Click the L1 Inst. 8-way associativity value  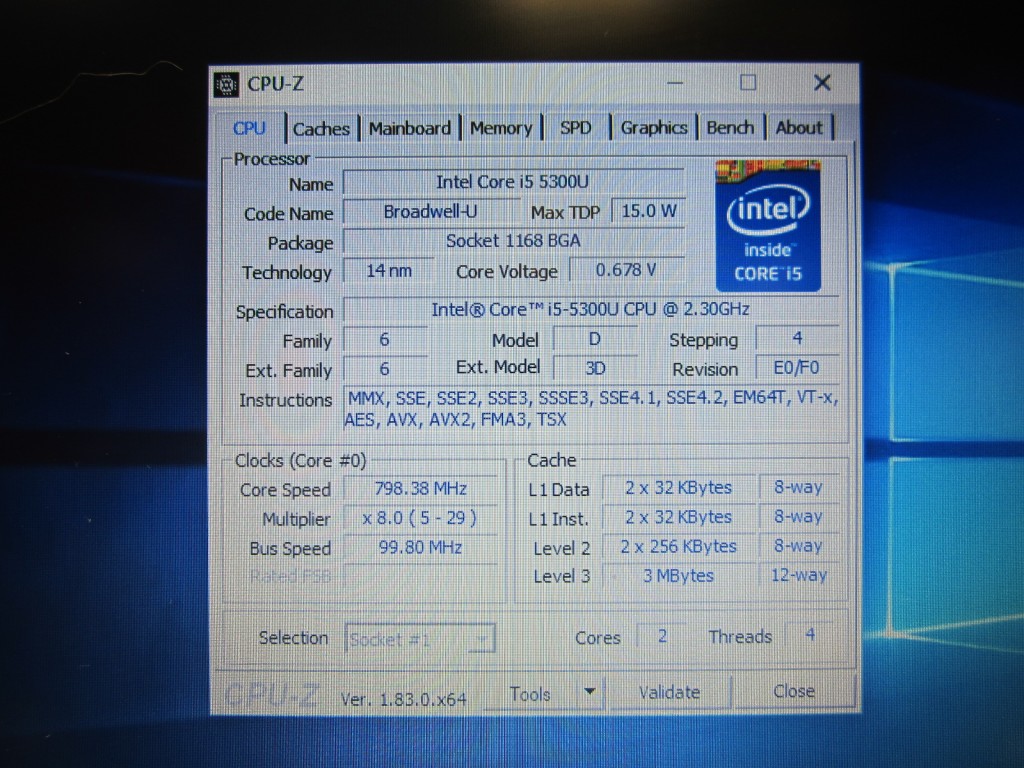pyautogui.click(x=799, y=517)
